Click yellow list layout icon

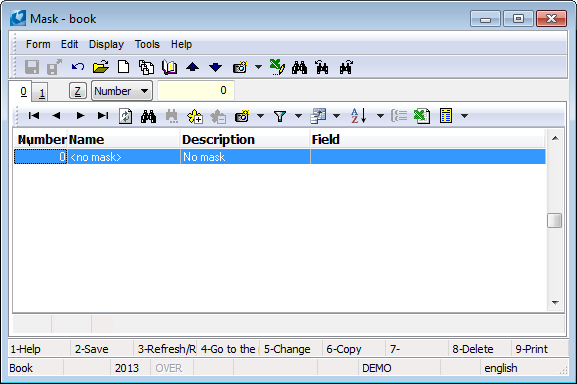click(446, 116)
